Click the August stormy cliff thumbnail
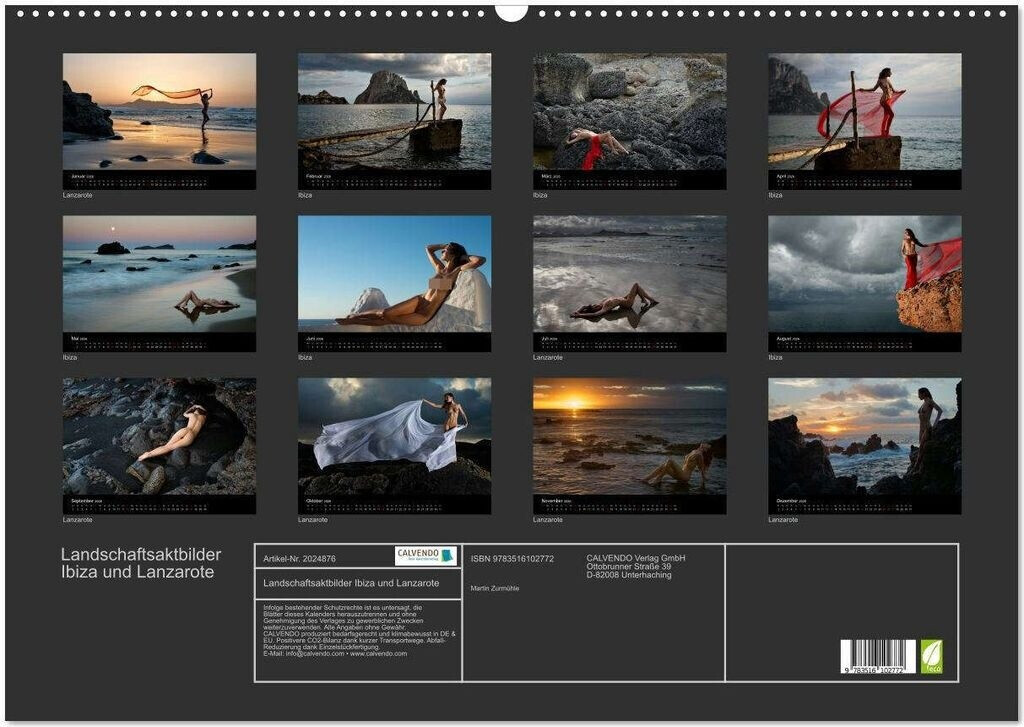Image resolution: width=1024 pixels, height=727 pixels. 864,274
